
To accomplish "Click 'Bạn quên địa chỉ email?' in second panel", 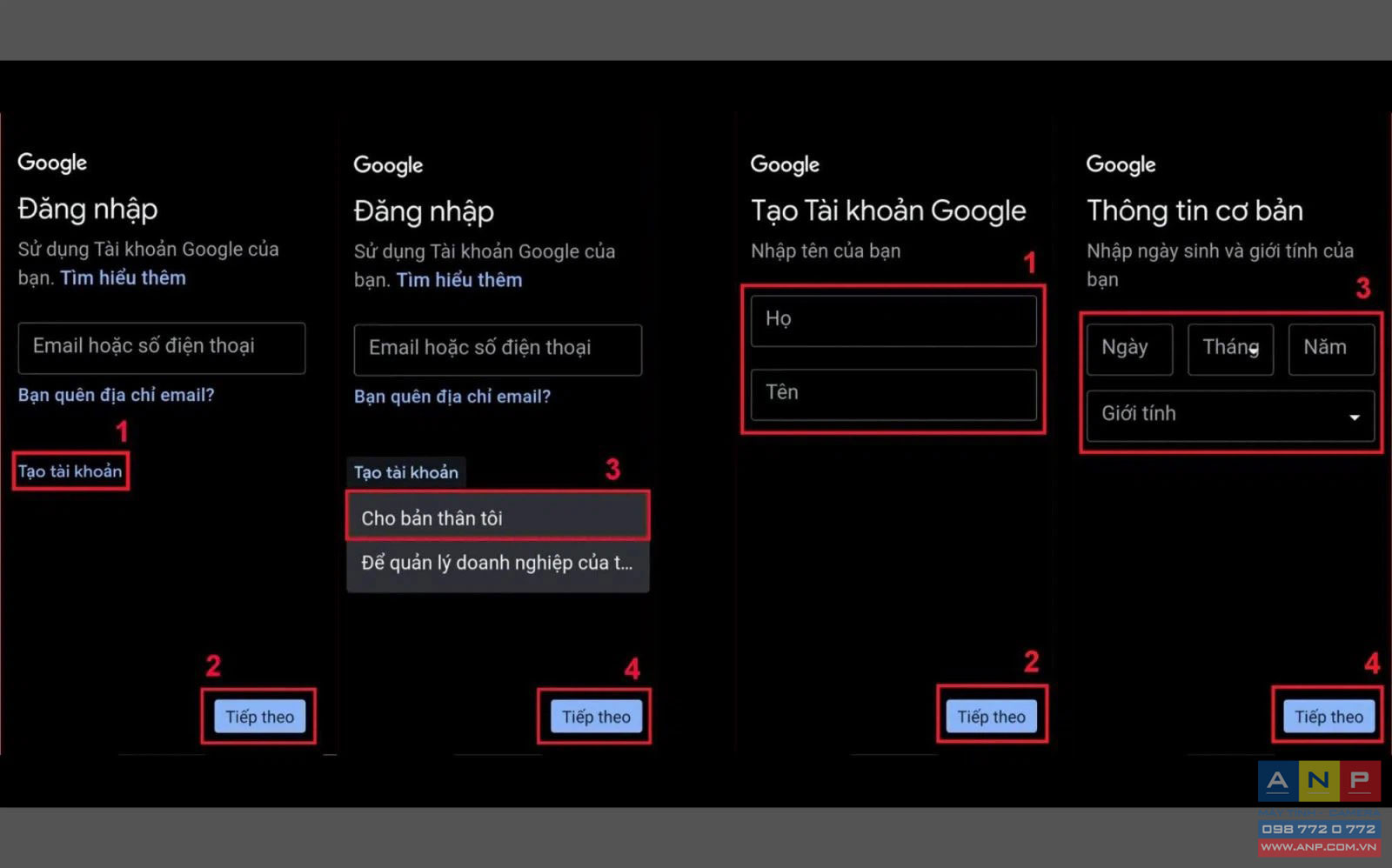I will coord(452,397).
